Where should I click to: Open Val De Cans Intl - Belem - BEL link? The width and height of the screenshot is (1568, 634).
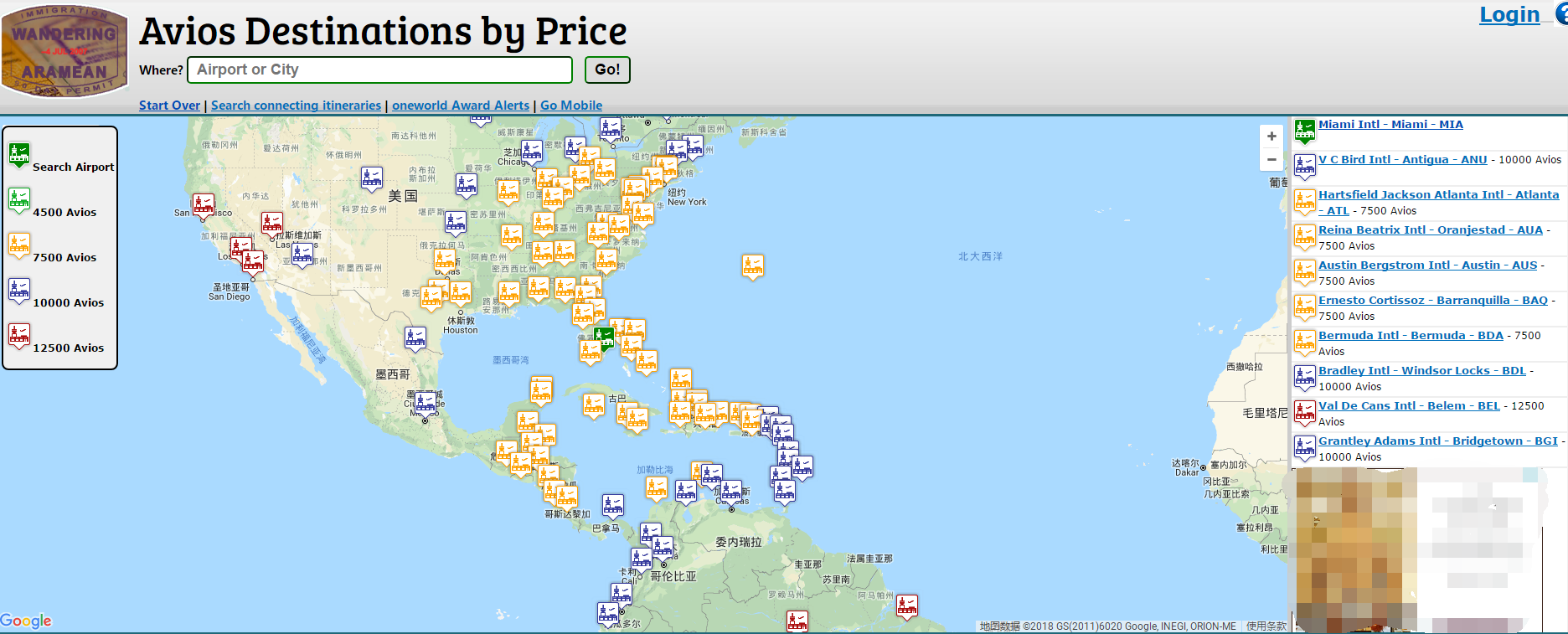pos(1409,406)
